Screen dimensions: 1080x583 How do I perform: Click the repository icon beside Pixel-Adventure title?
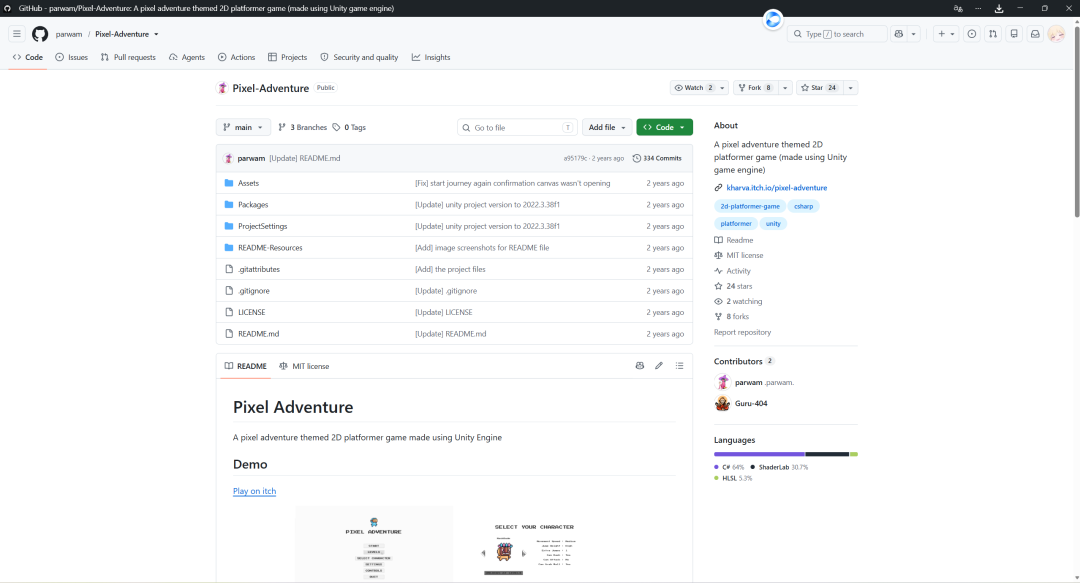(222, 88)
